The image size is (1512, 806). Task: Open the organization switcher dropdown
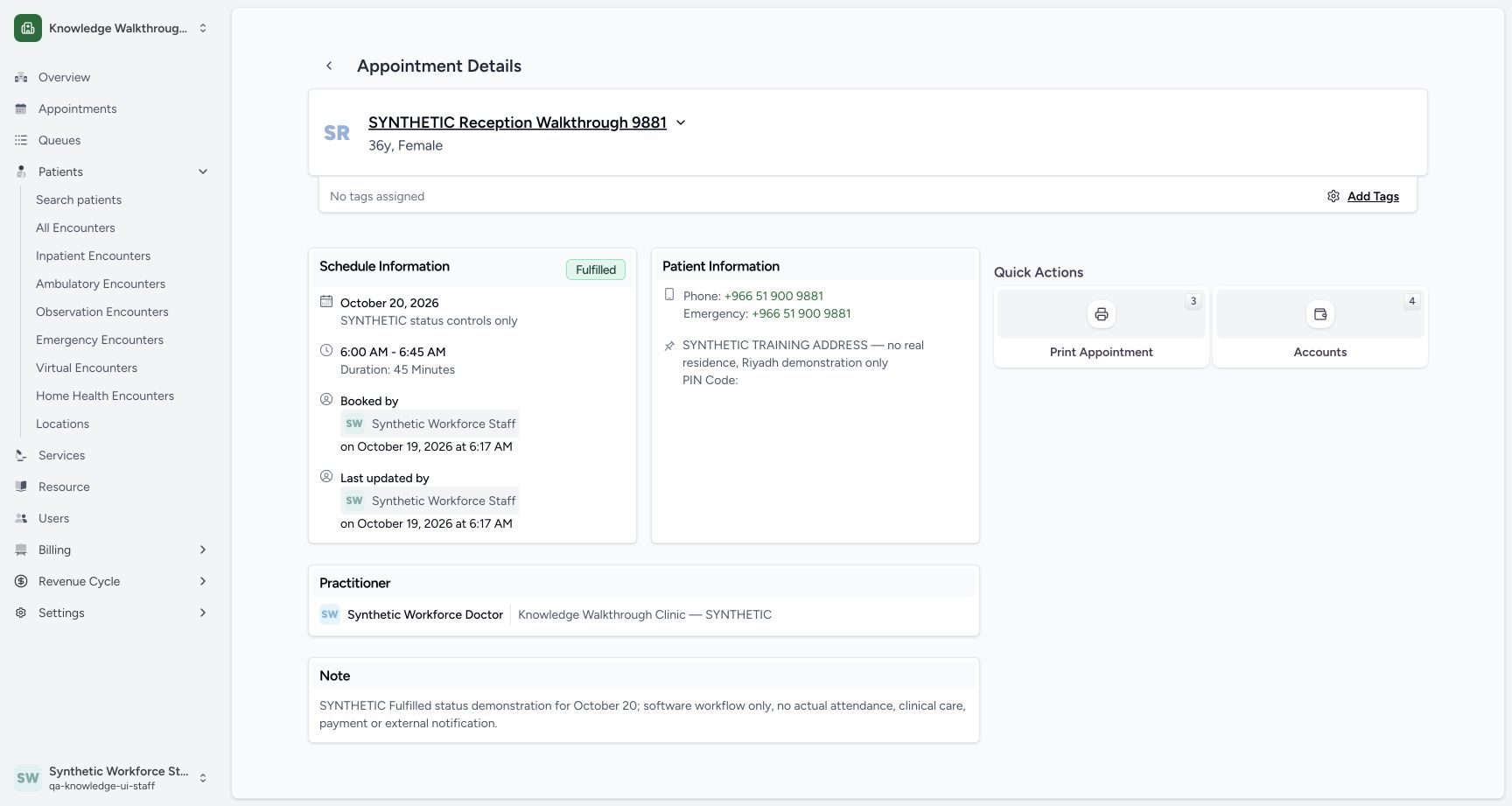pos(203,28)
